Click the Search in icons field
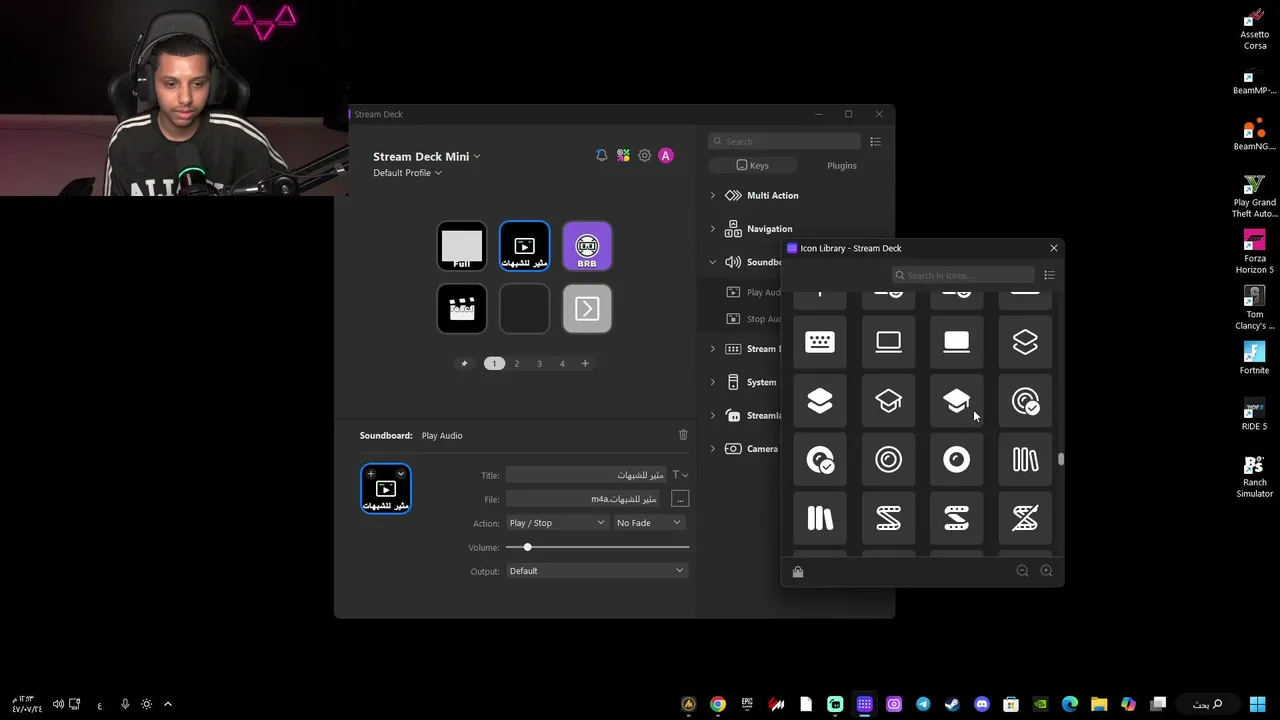1280x720 pixels. (x=963, y=275)
